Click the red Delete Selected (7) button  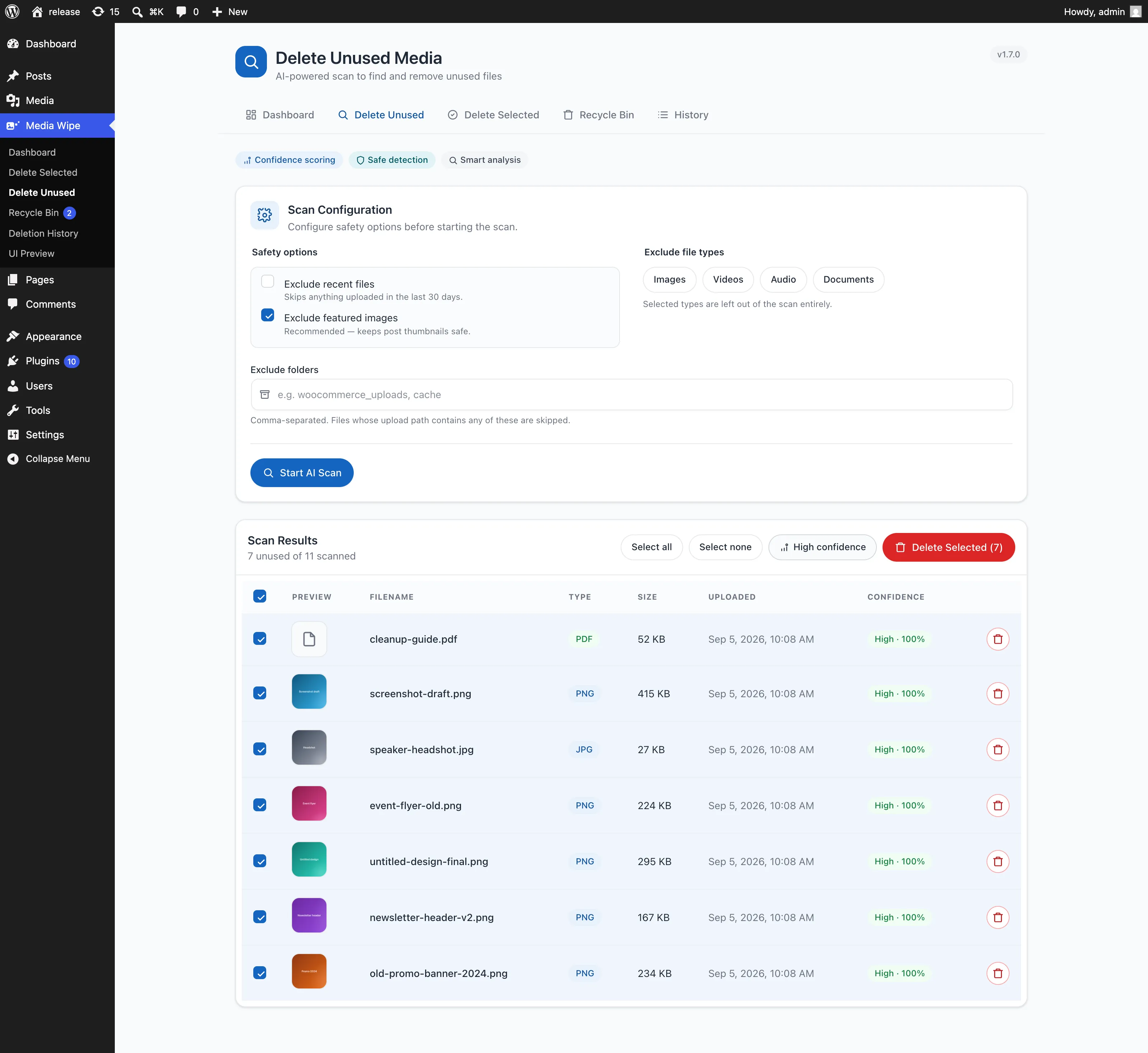click(949, 547)
